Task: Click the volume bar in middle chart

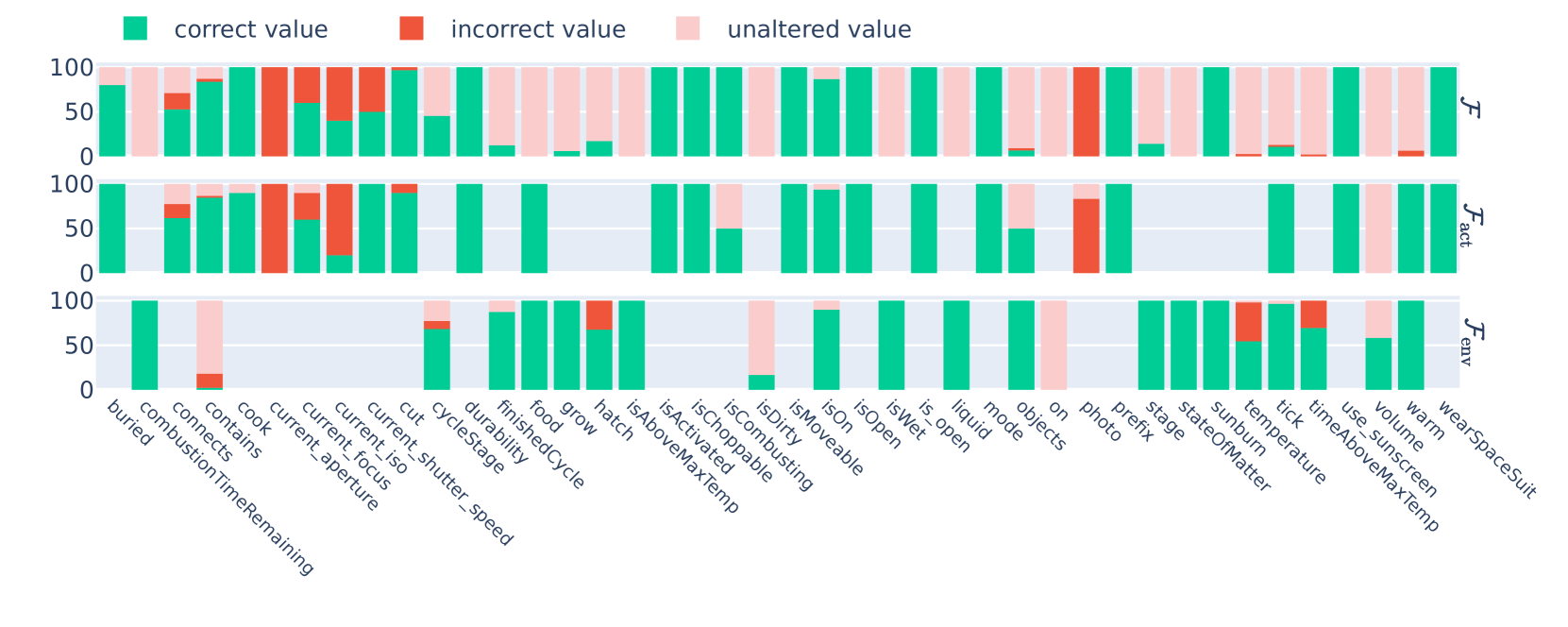Action: [1378, 229]
